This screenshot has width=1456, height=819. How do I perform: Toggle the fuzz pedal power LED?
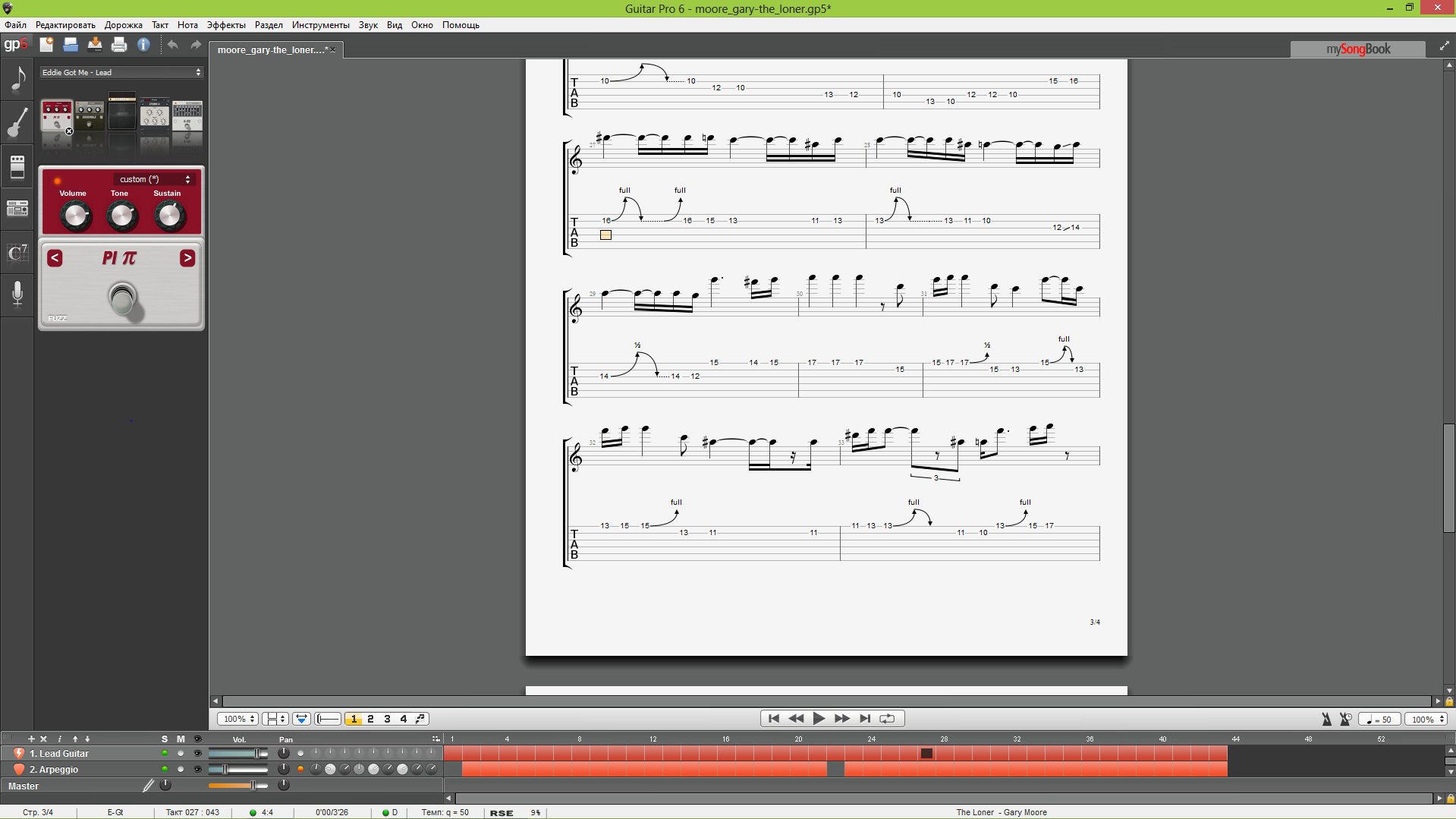tap(57, 181)
